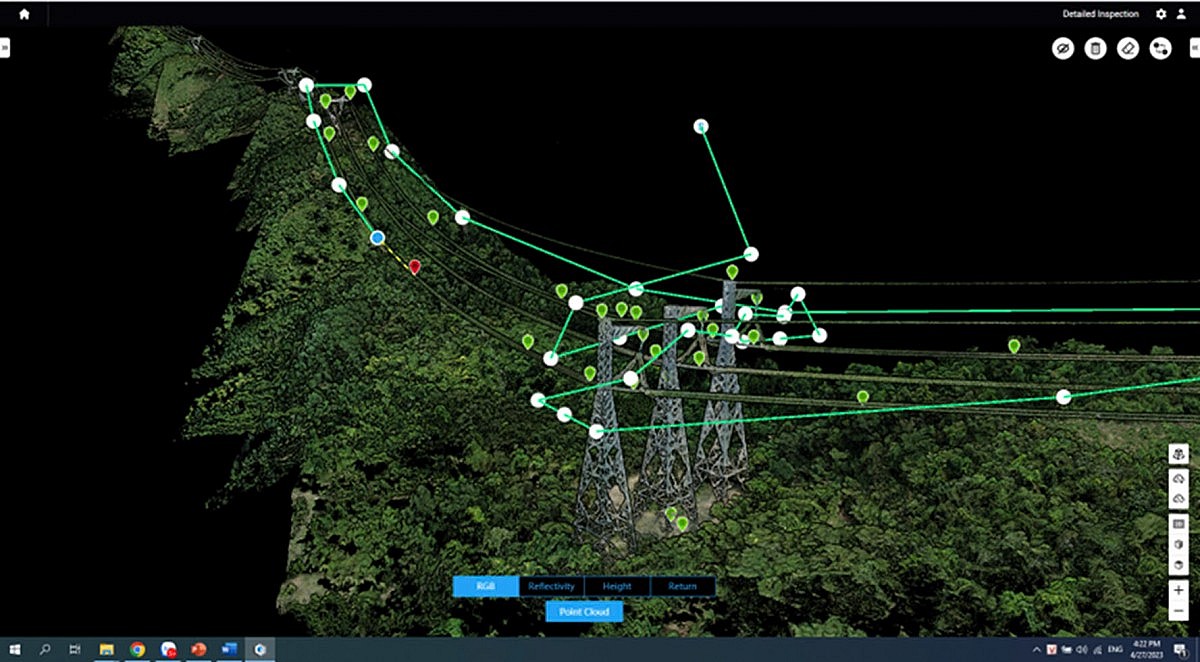
Task: Select the trash delete tool
Action: tap(1094, 48)
